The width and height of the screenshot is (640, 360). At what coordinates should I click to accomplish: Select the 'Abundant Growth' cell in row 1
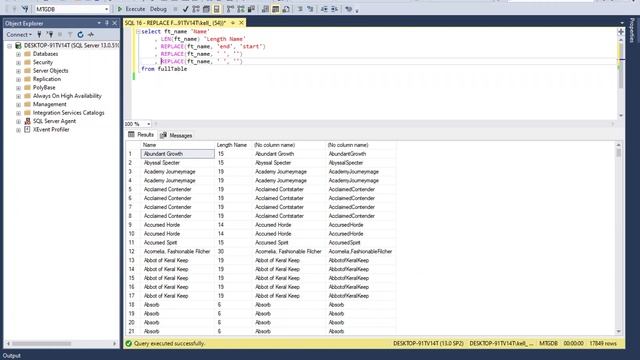(178, 154)
